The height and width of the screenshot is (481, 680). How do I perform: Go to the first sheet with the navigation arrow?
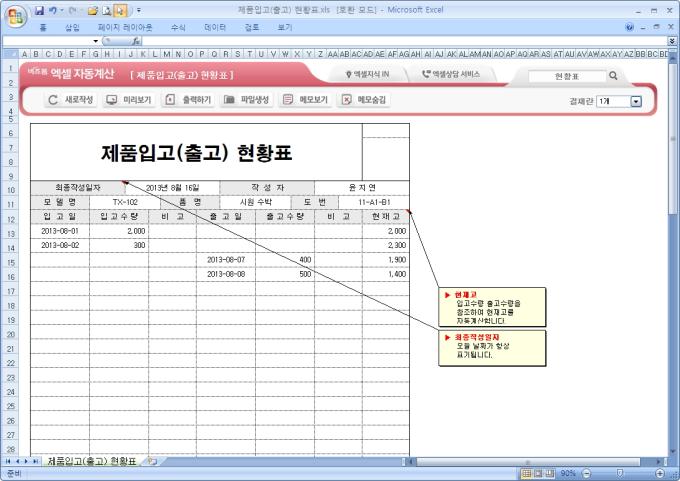pos(8,461)
